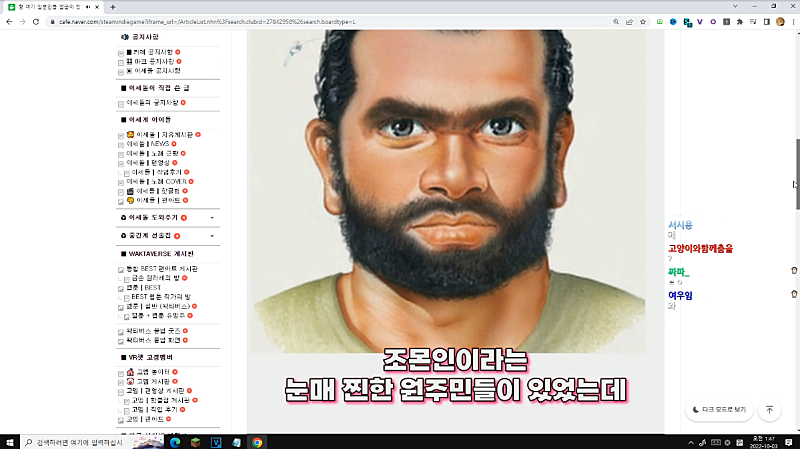
Task: Click the Chrome icon in the taskbar
Action: (257, 442)
